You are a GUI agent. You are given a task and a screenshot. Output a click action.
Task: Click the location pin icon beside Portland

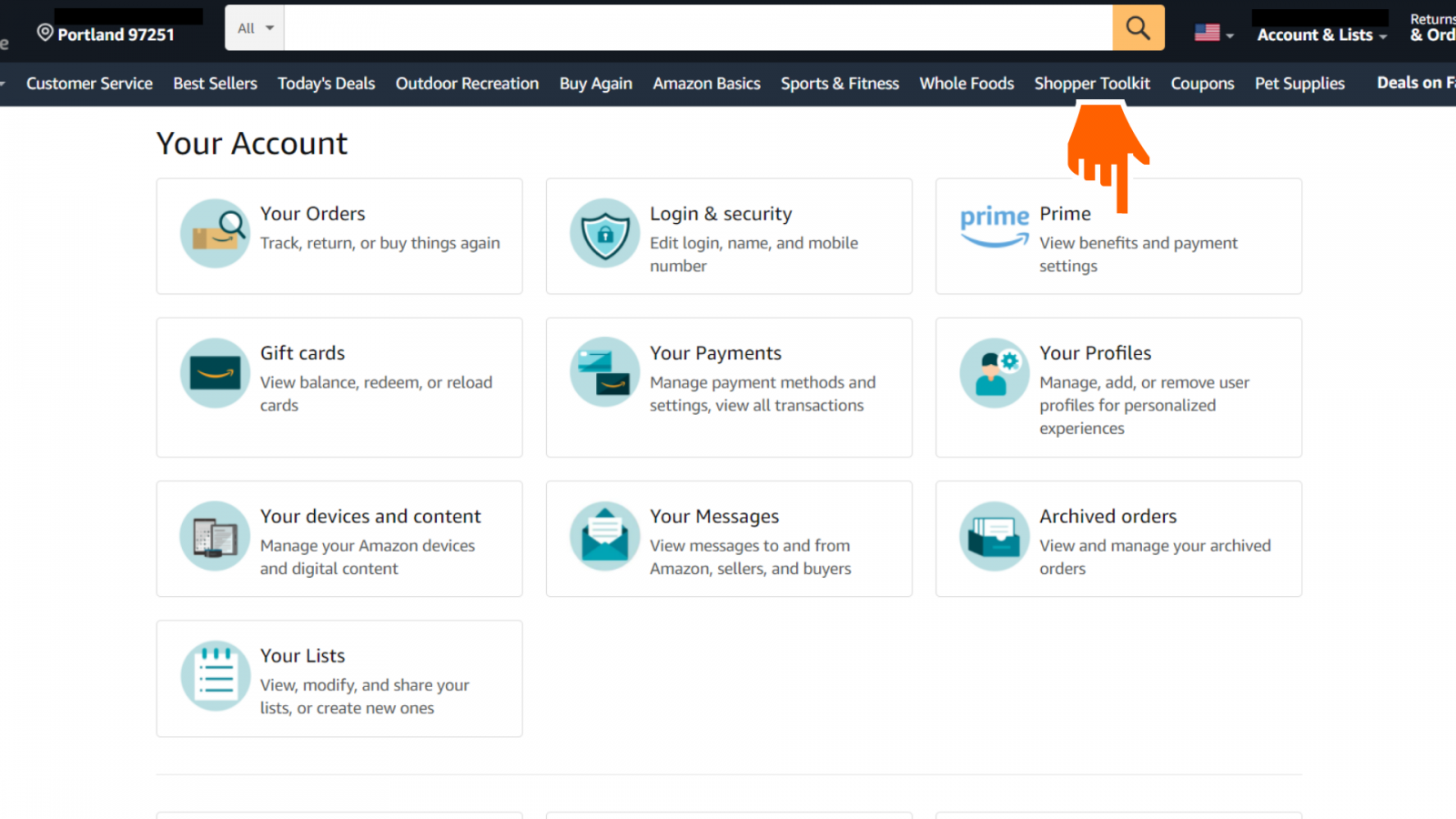pos(45,33)
